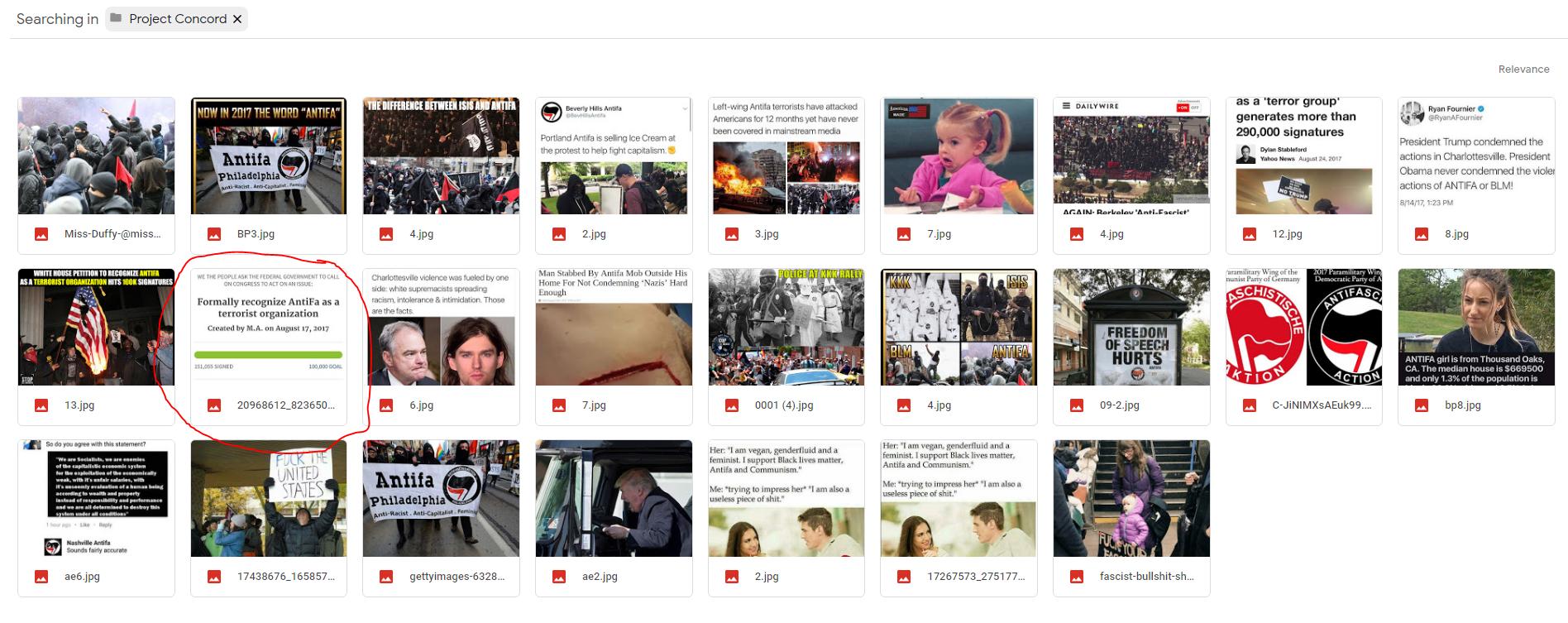The height and width of the screenshot is (623, 1568).
Task: Click the image icon beside C-JiNIMXsAEuk99....
Action: (x=1250, y=405)
